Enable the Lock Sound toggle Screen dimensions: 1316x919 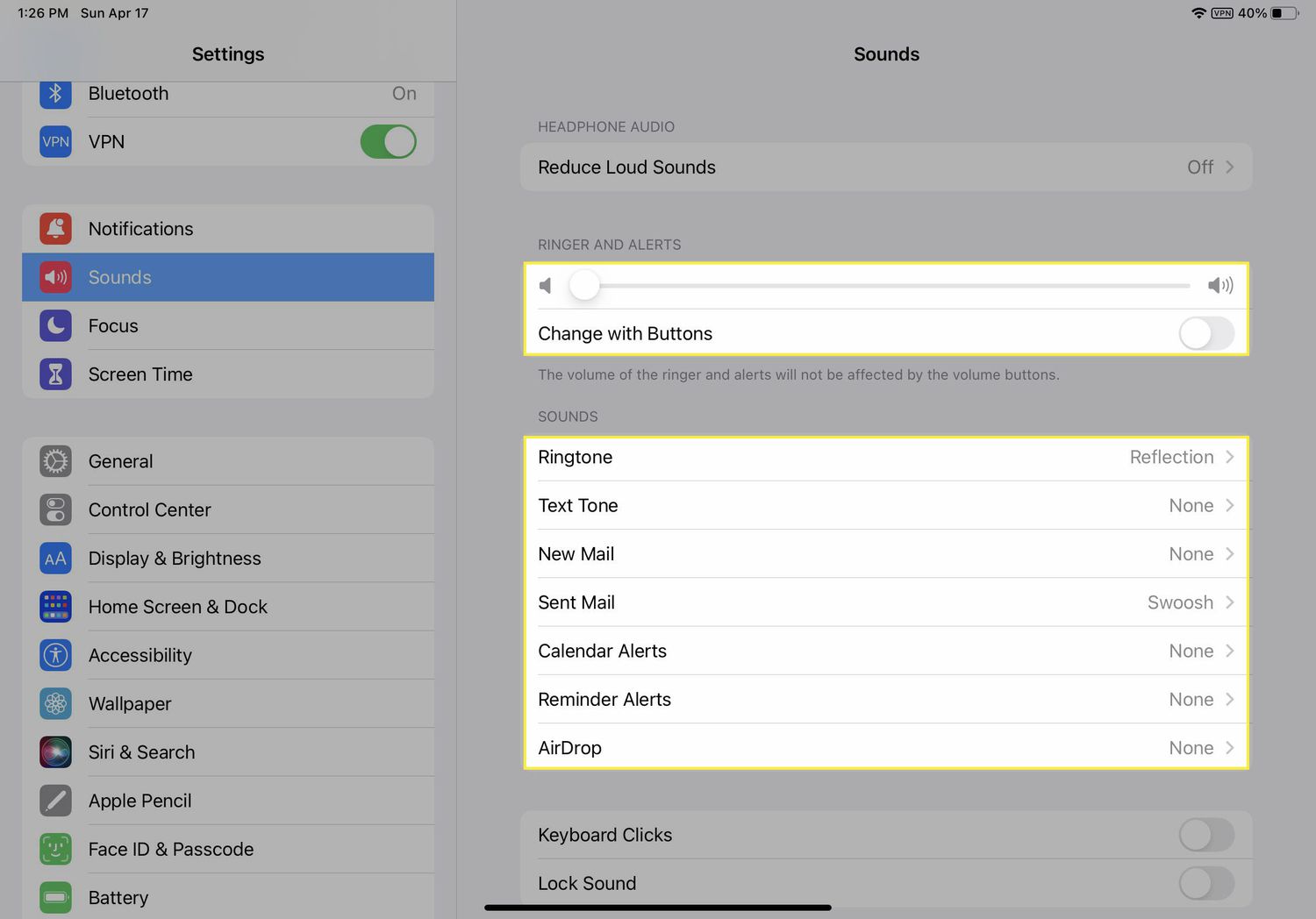point(1205,883)
